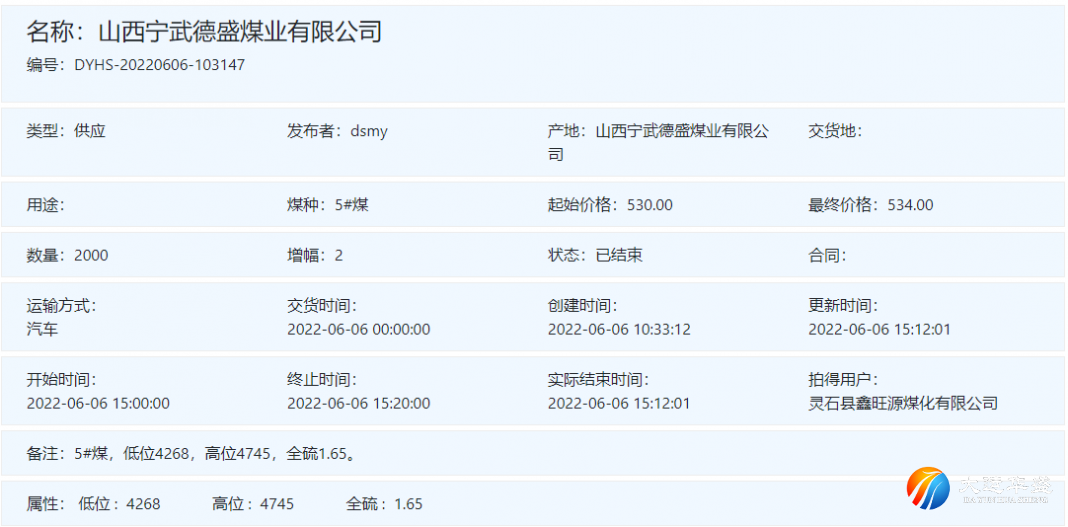Click the listing number DYHS-20220606-103147

click(159, 65)
